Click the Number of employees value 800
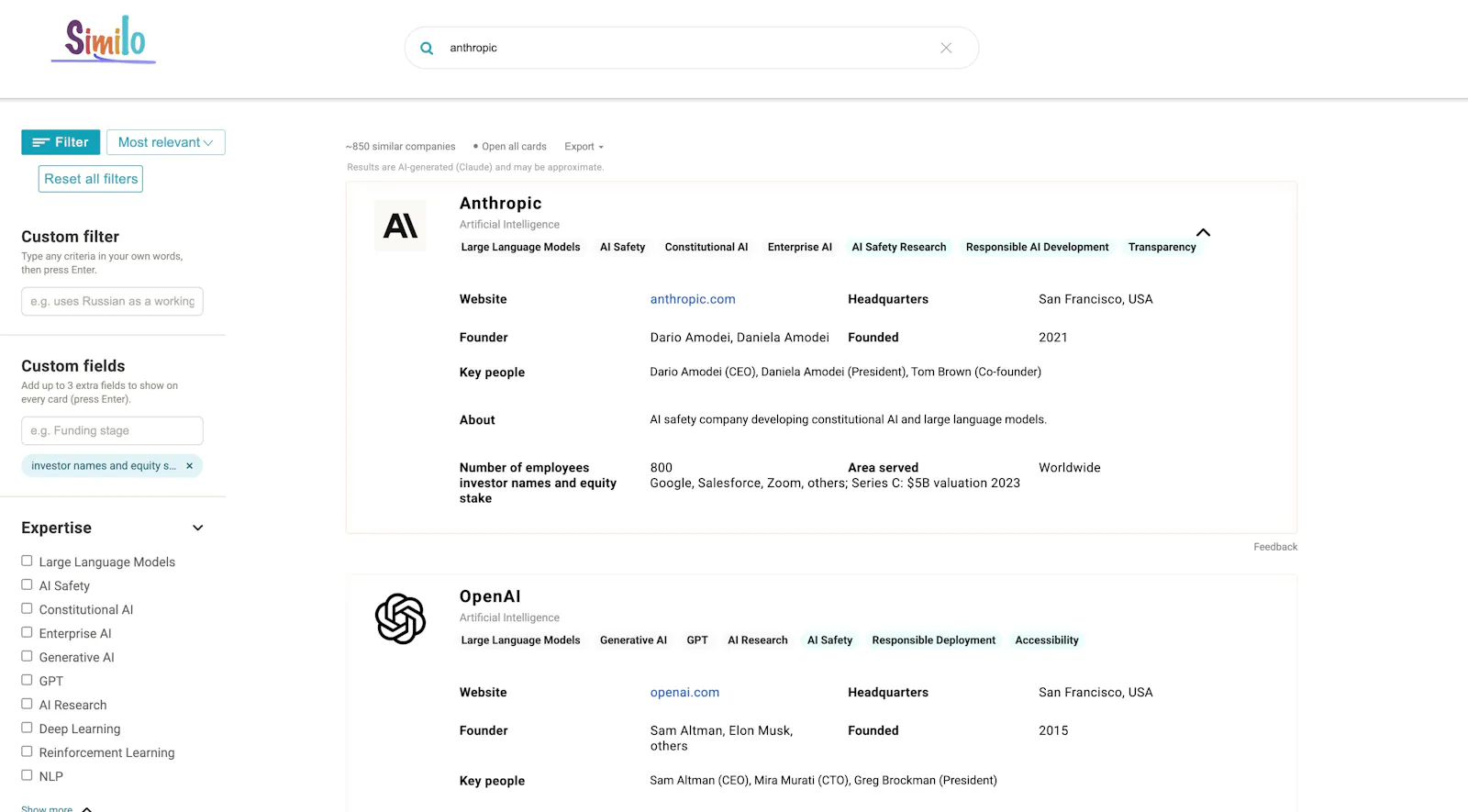This screenshot has width=1468, height=812. coord(661,468)
